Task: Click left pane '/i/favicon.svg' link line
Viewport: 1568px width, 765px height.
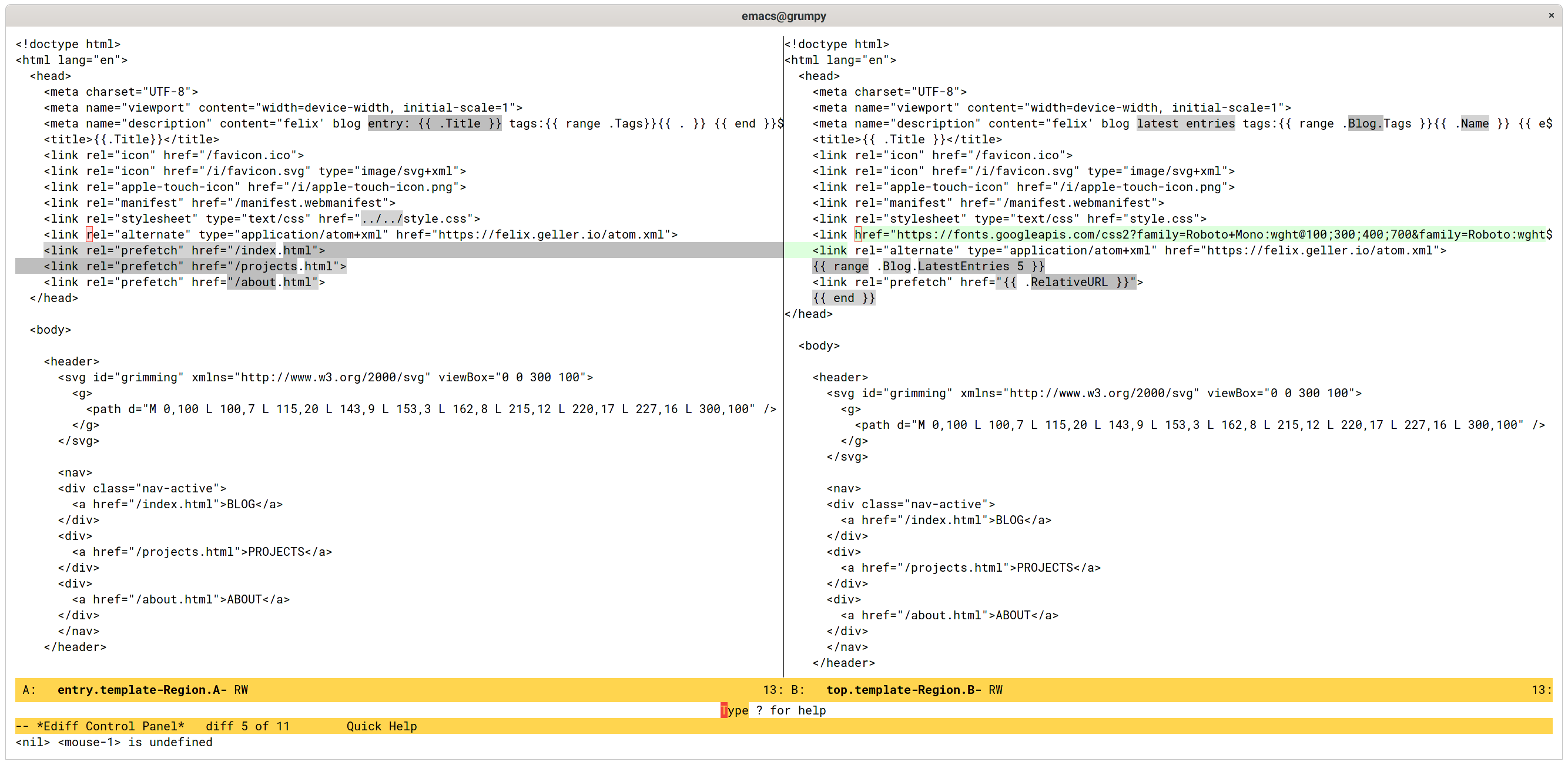Action: [x=254, y=171]
